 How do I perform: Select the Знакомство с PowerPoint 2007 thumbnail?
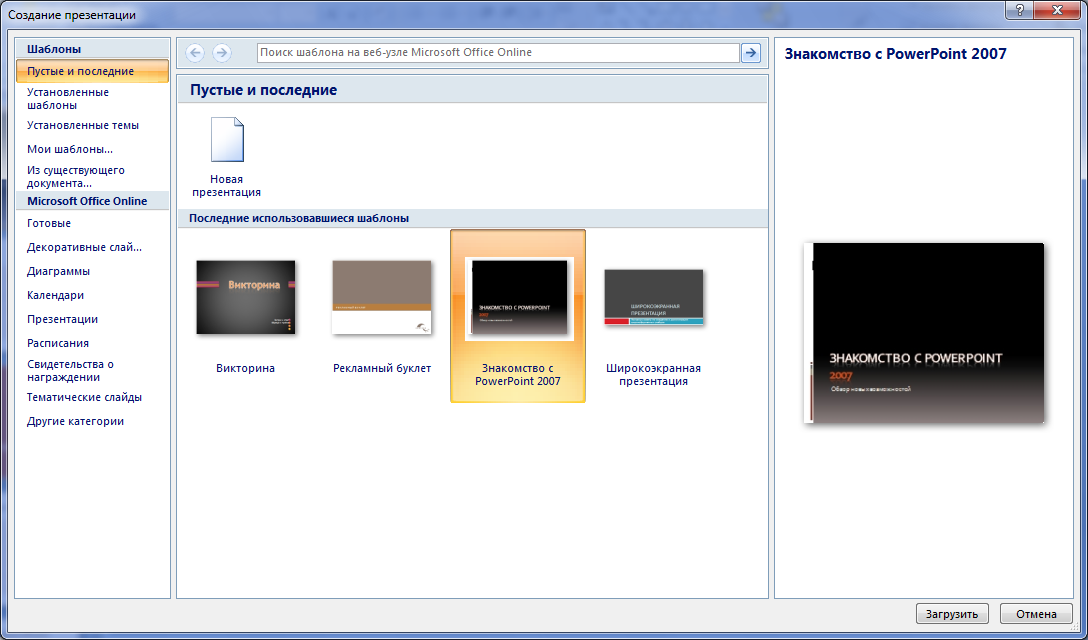519,298
